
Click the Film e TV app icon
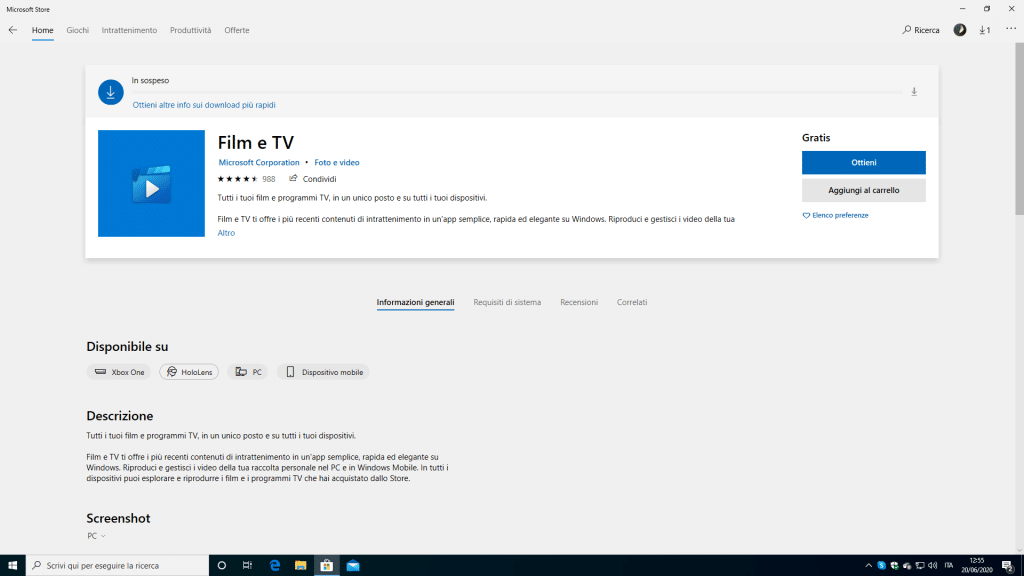tap(151, 184)
